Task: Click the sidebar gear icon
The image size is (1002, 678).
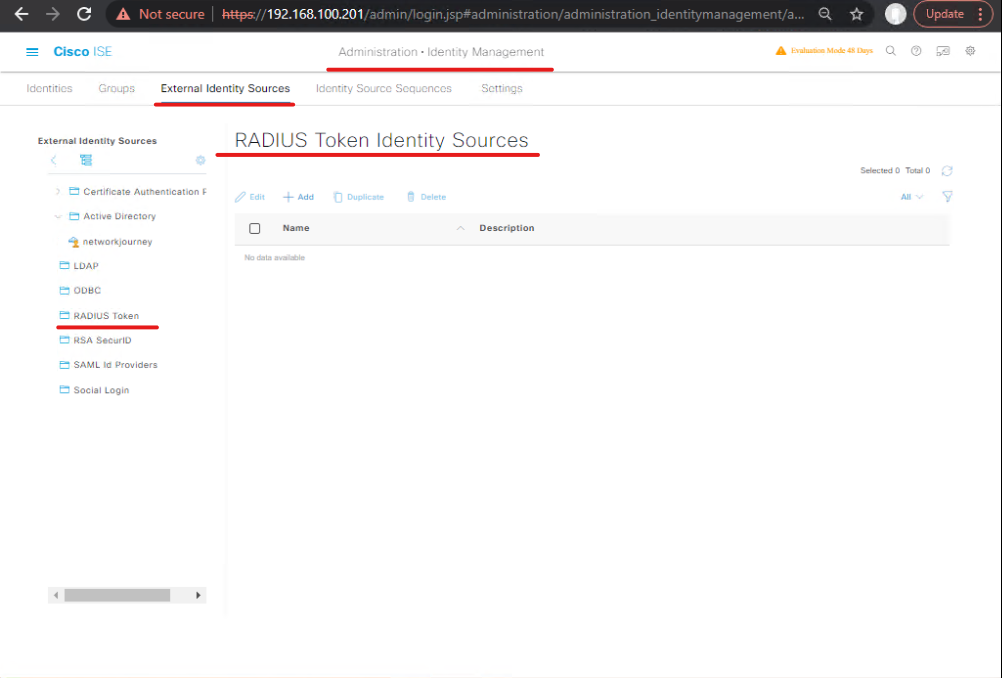Action: click(x=201, y=160)
